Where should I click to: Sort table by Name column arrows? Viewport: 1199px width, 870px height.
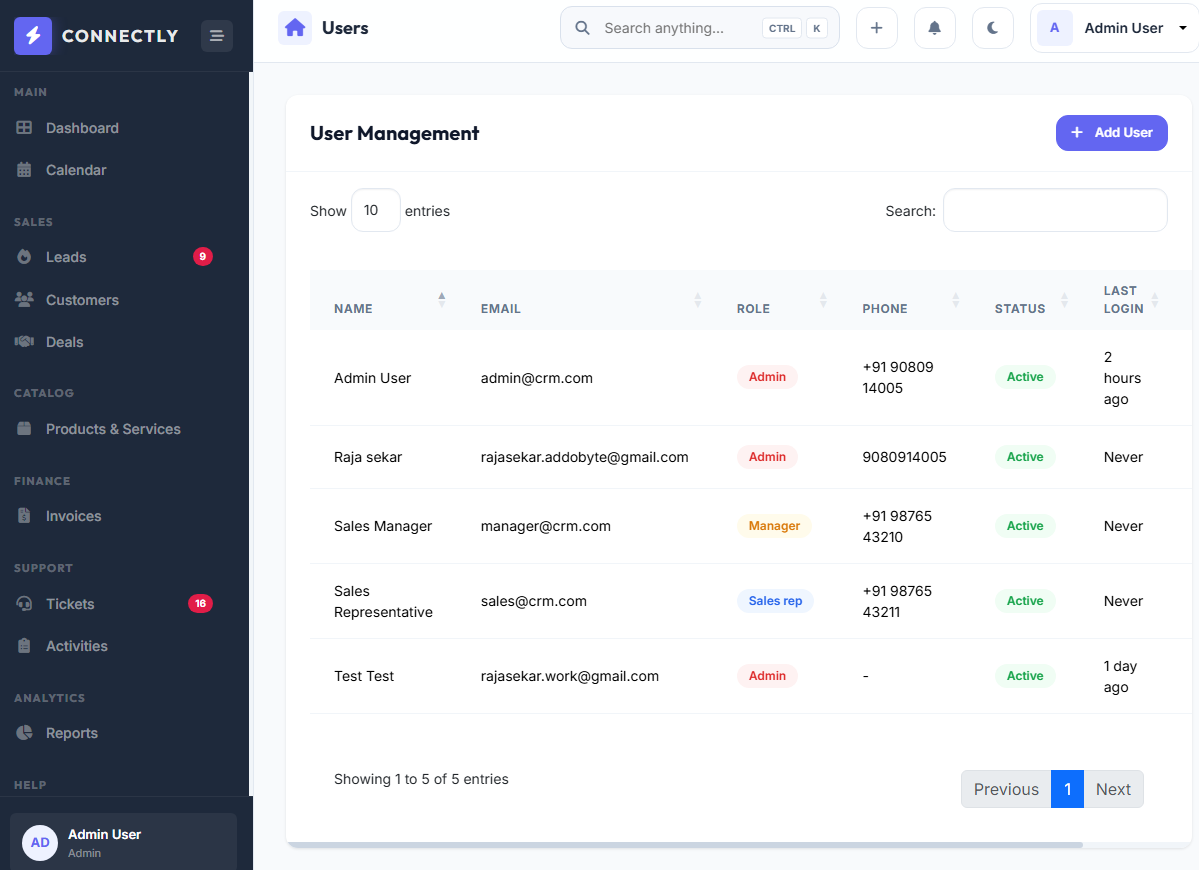[x=441, y=300]
